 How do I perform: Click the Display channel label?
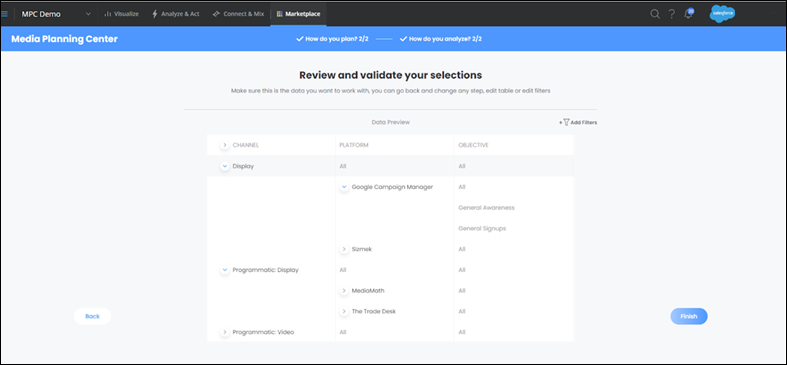pos(243,166)
